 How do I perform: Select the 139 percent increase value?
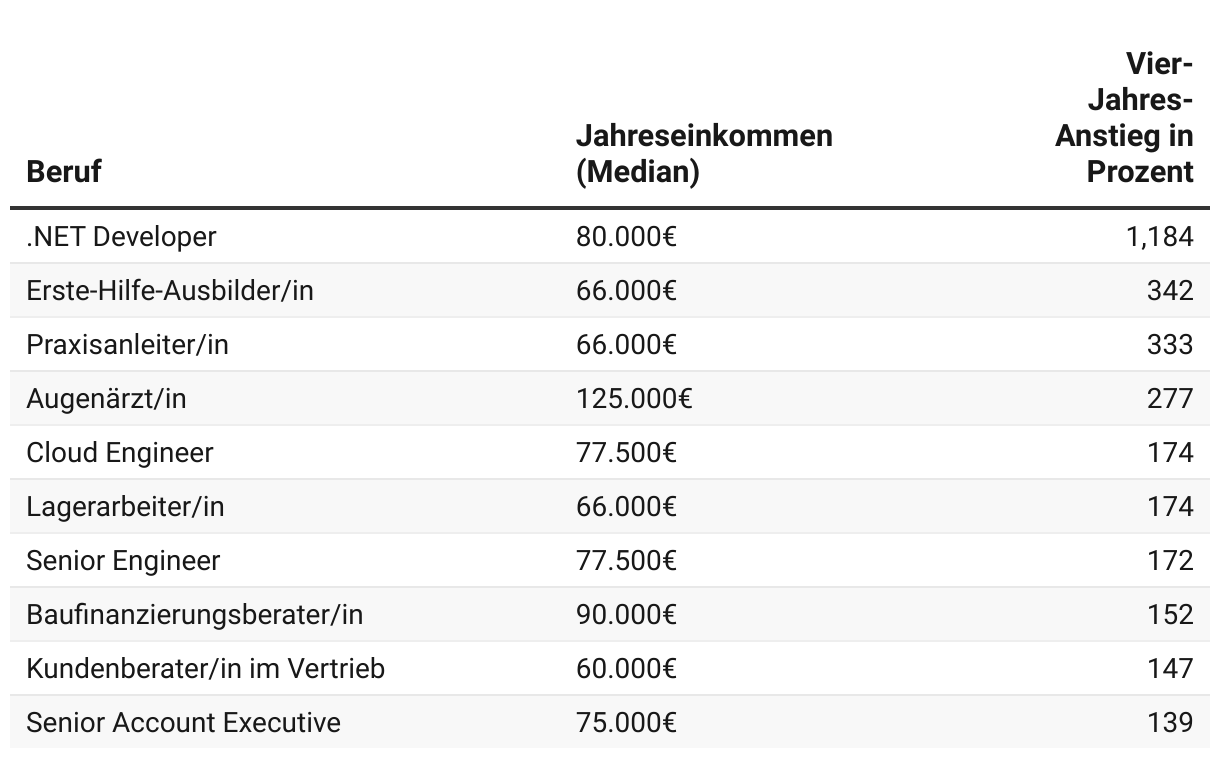[1170, 722]
